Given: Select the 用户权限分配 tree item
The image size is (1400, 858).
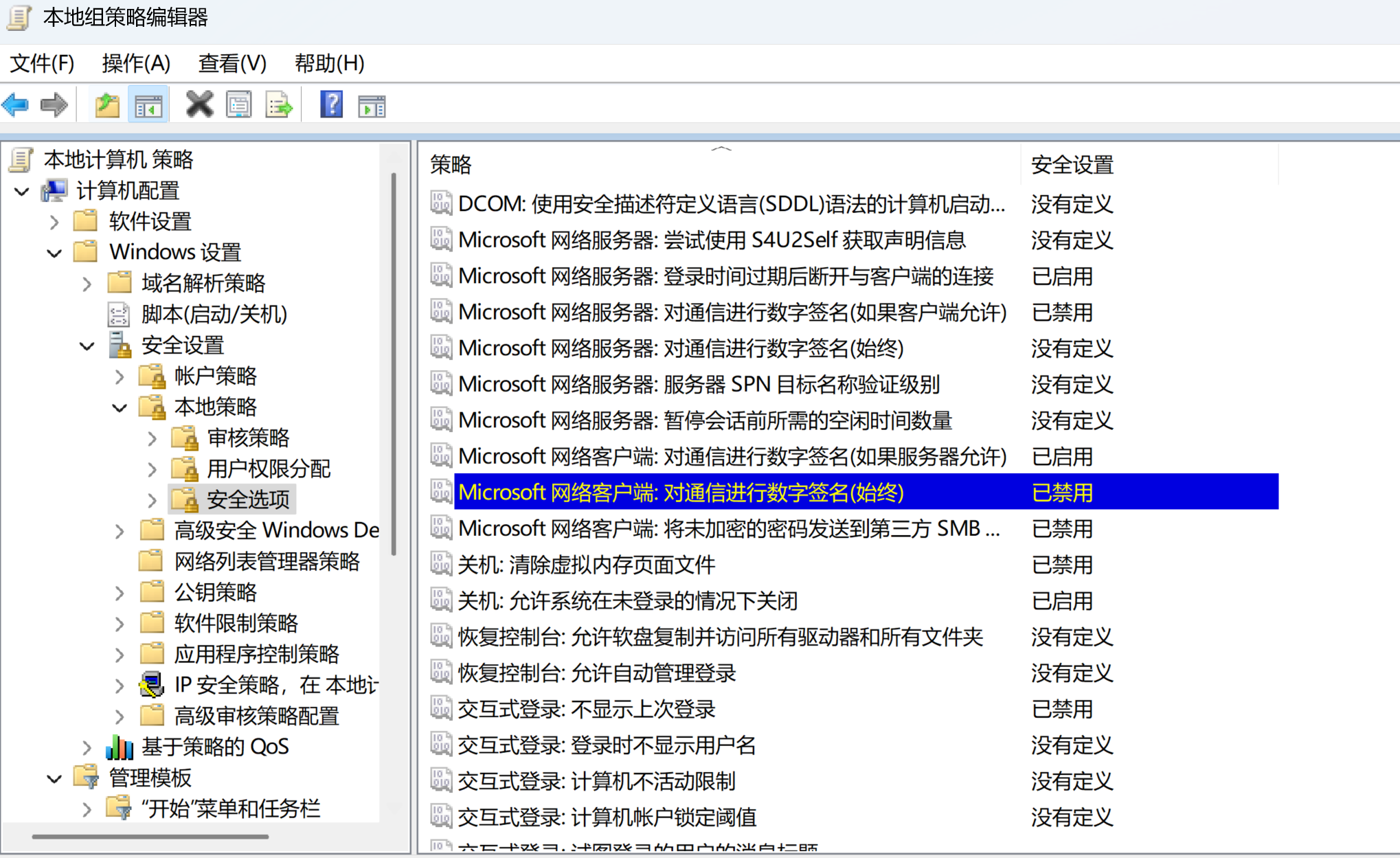Looking at the screenshot, I should coord(268,469).
